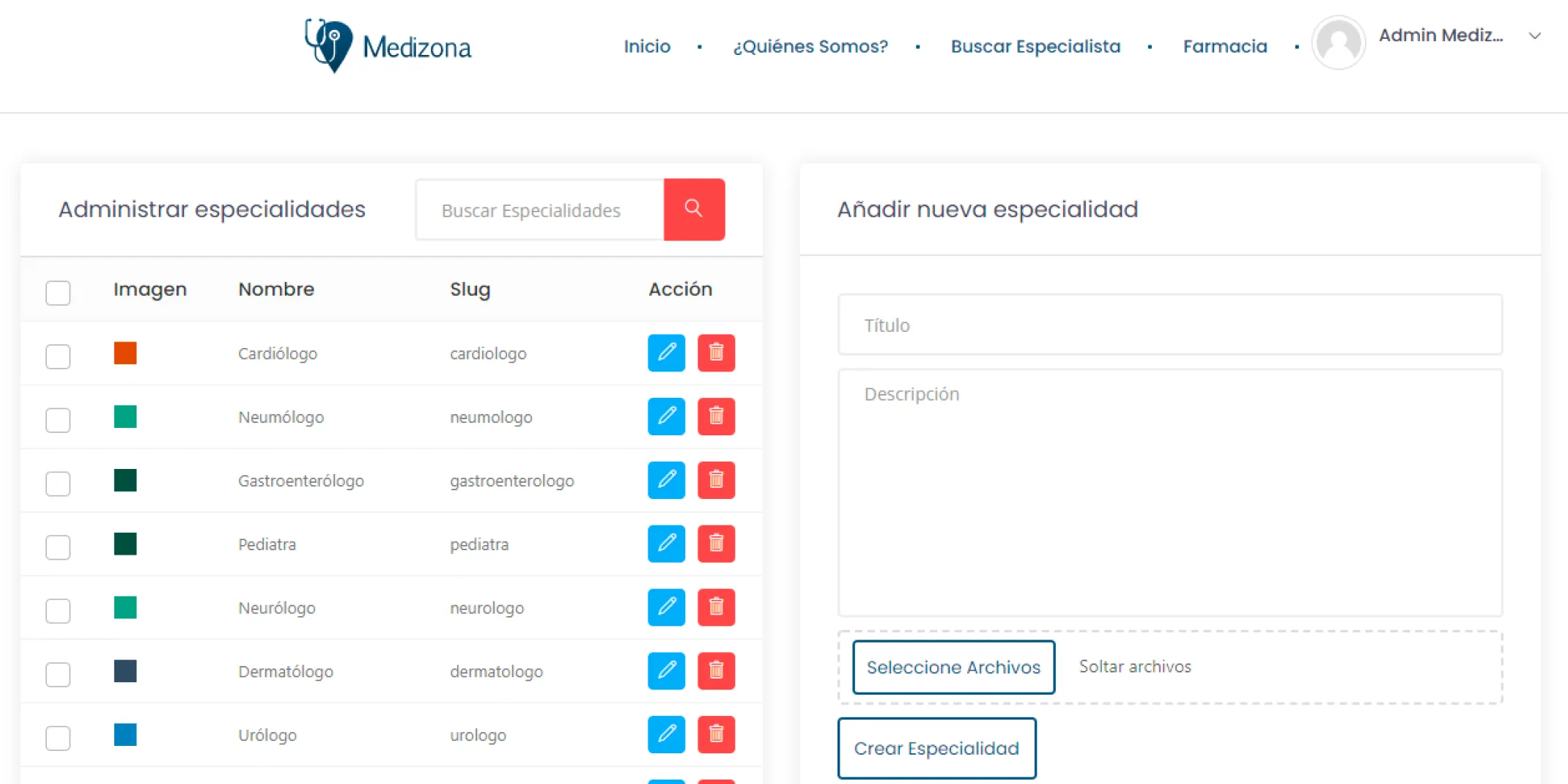Image resolution: width=1568 pixels, height=784 pixels.
Task: Check the Urólogo row checkbox
Action: pyautogui.click(x=58, y=738)
